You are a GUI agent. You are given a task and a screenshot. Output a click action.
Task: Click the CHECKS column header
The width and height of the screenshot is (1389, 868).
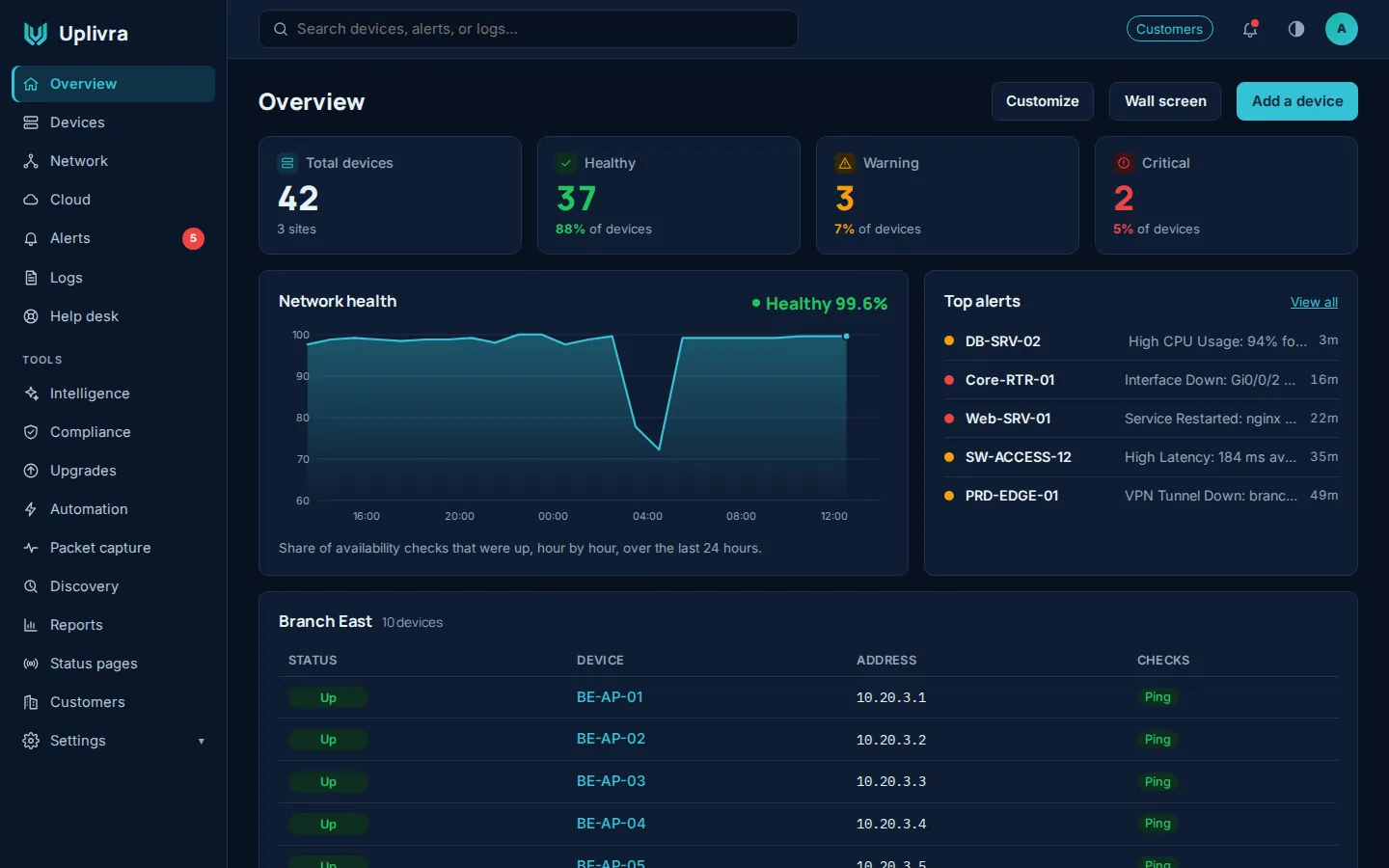1163,661
